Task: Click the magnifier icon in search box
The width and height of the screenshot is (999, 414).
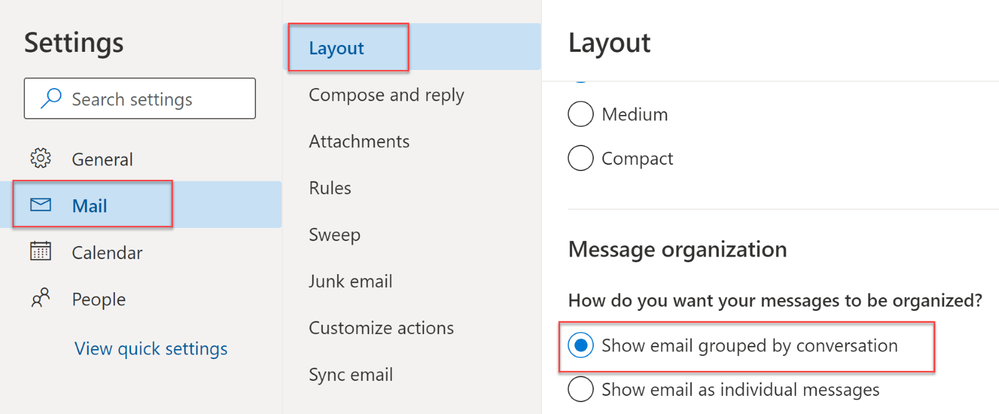Action: coord(50,99)
